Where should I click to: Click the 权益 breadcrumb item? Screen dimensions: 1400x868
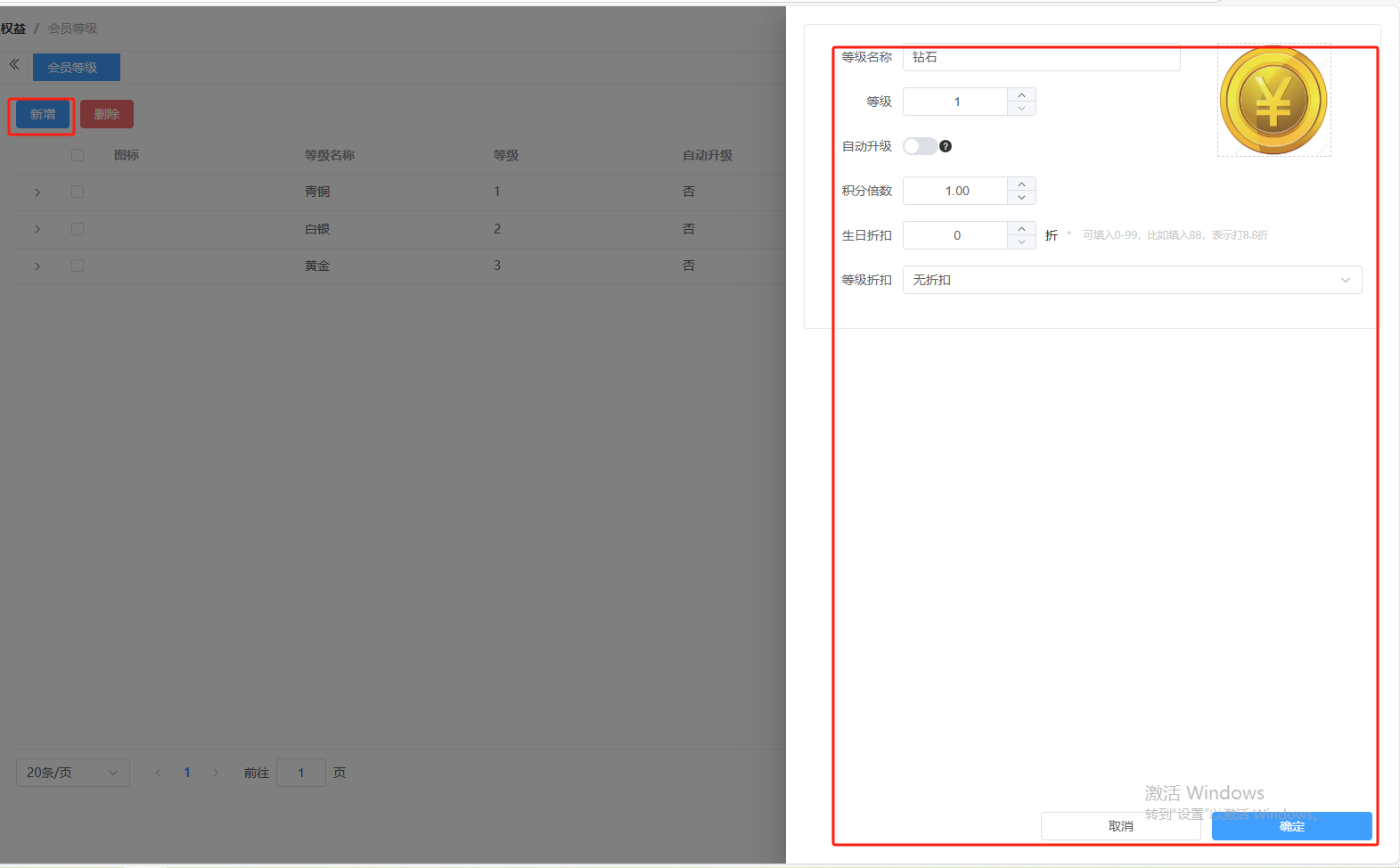click(13, 29)
